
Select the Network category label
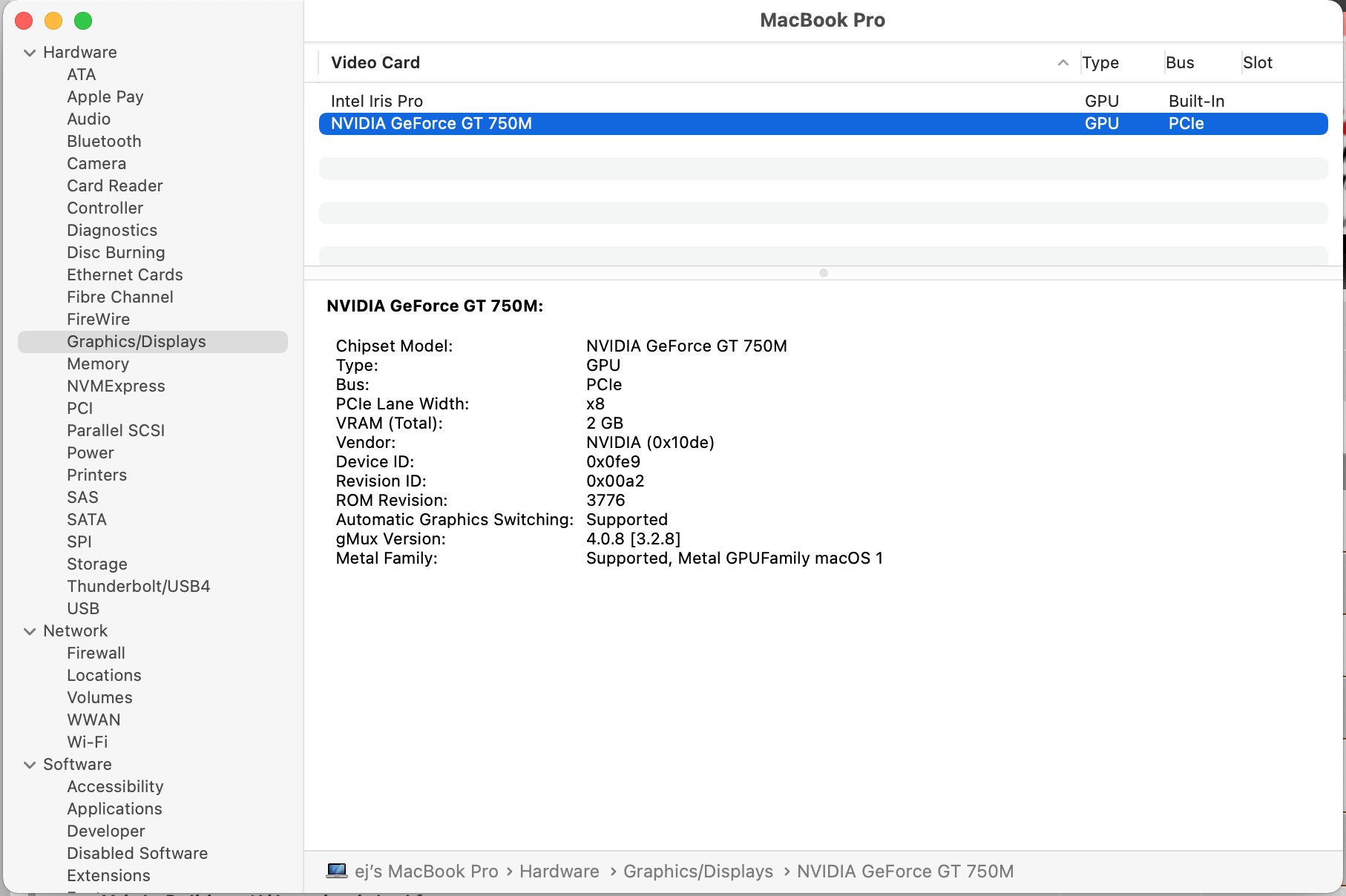(76, 631)
